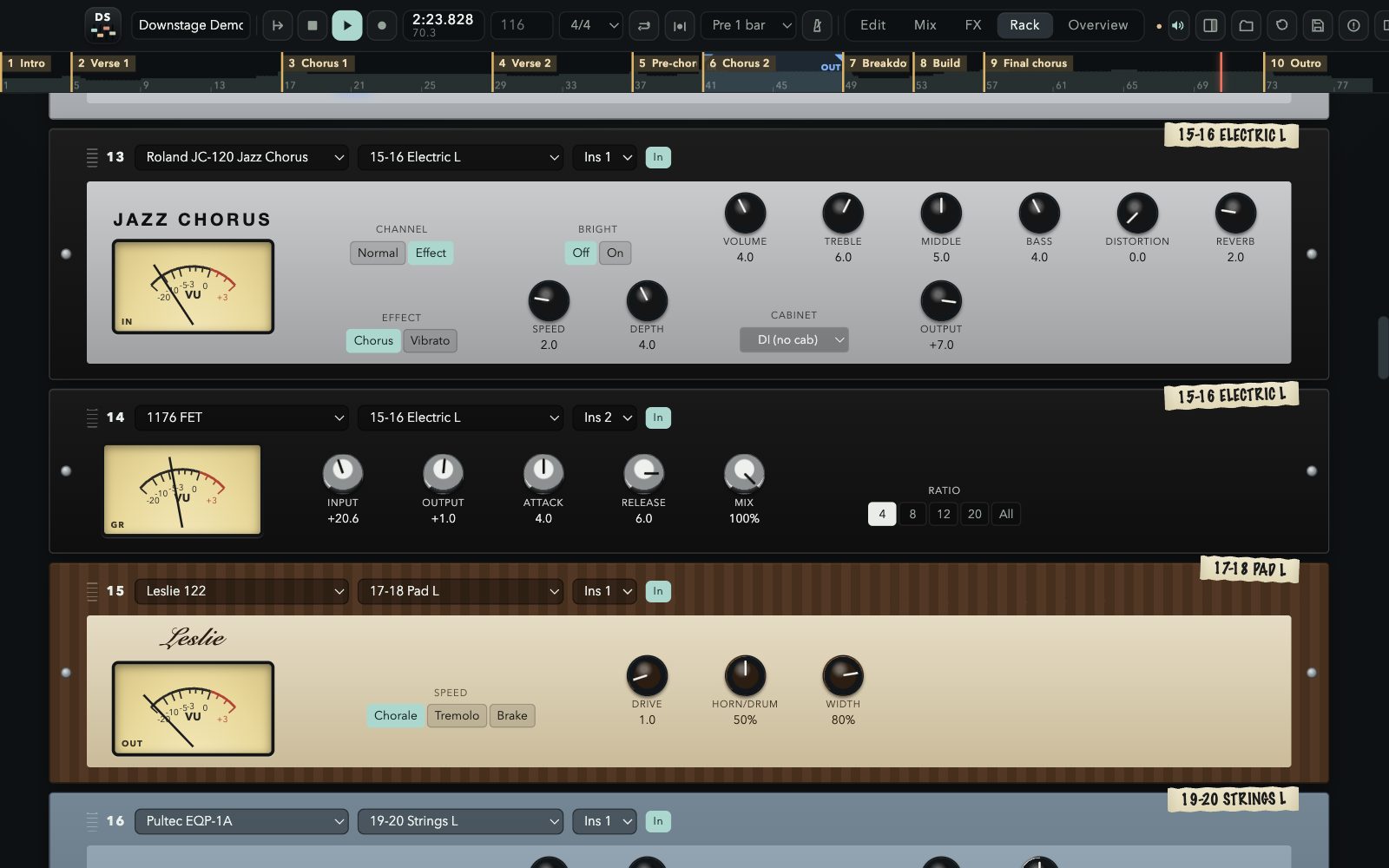Turn Bright On for Jazz Chorus

(x=615, y=253)
